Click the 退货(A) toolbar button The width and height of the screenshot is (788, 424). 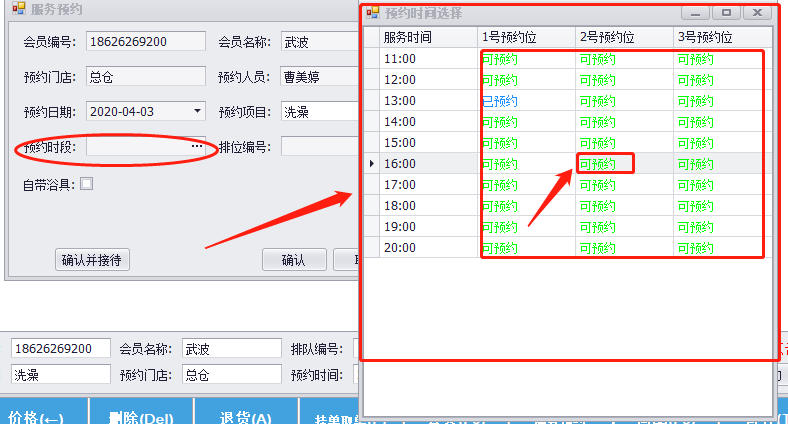coord(246,412)
